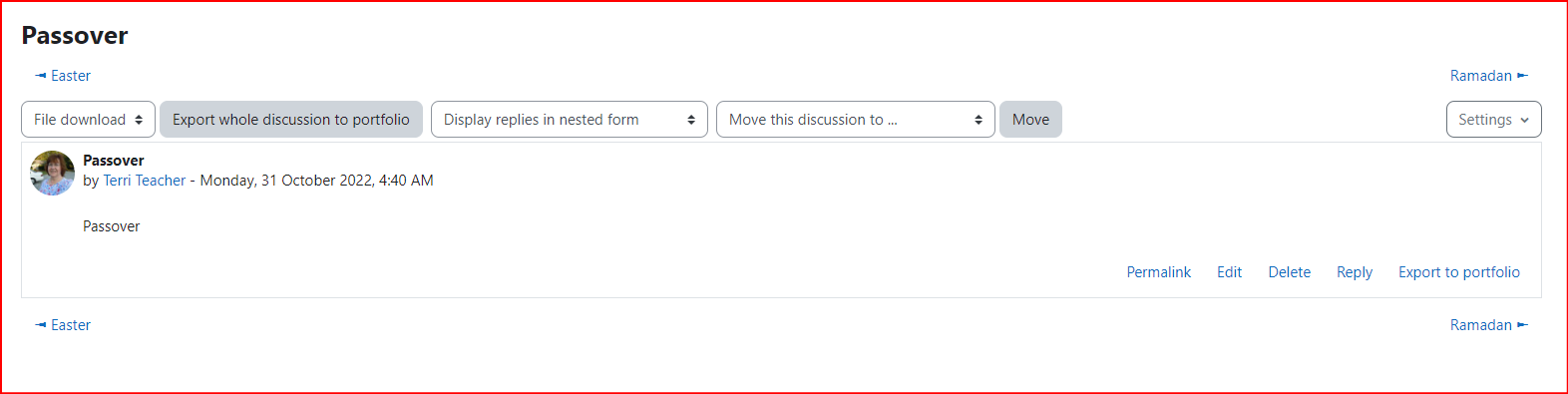Go to the top Easter discussion link
The width and height of the screenshot is (1568, 394).
click(x=71, y=76)
